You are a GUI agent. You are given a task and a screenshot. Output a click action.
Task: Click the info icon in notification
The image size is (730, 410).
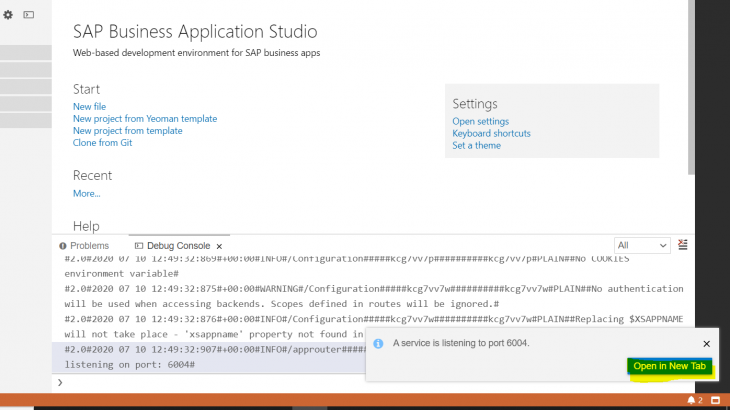point(378,343)
